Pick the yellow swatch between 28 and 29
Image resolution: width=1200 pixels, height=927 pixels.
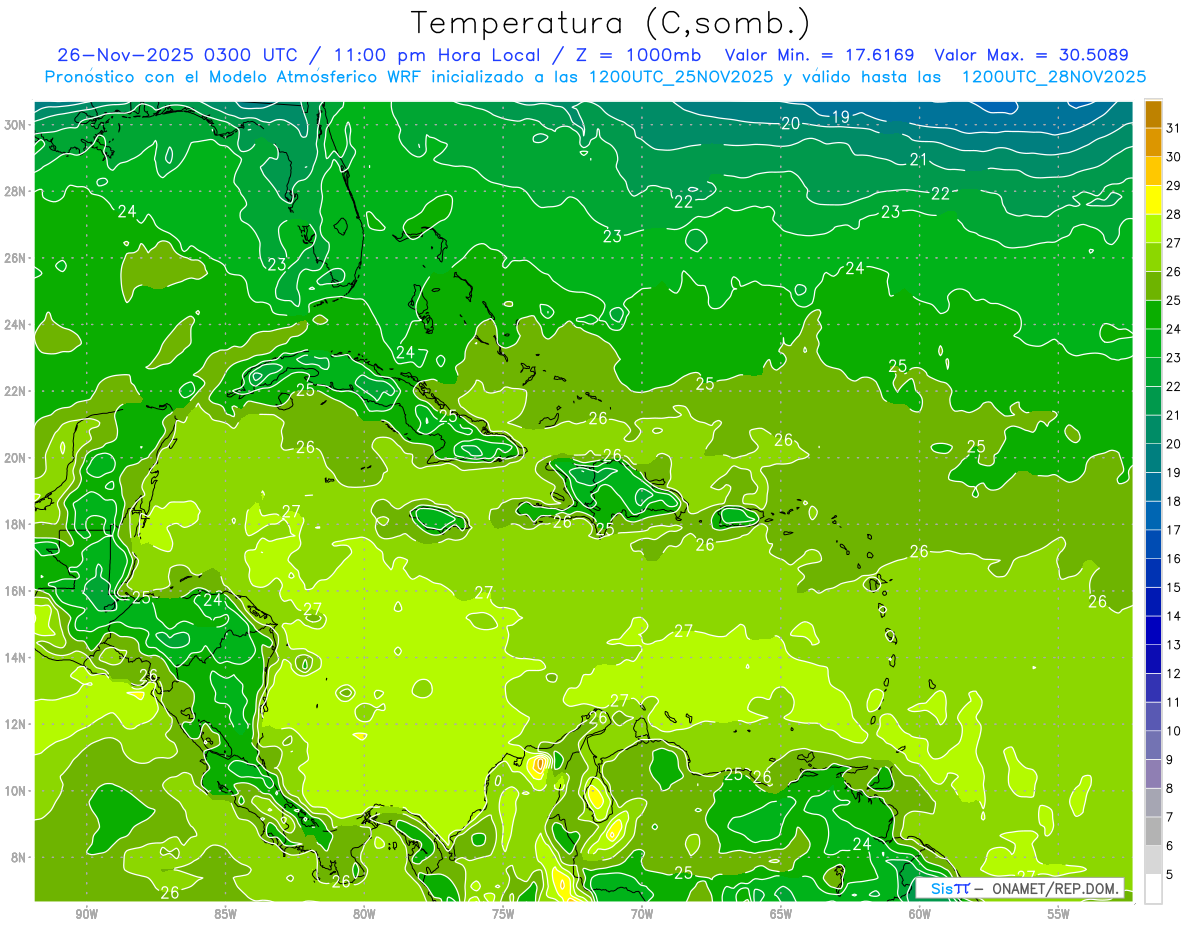click(1153, 200)
